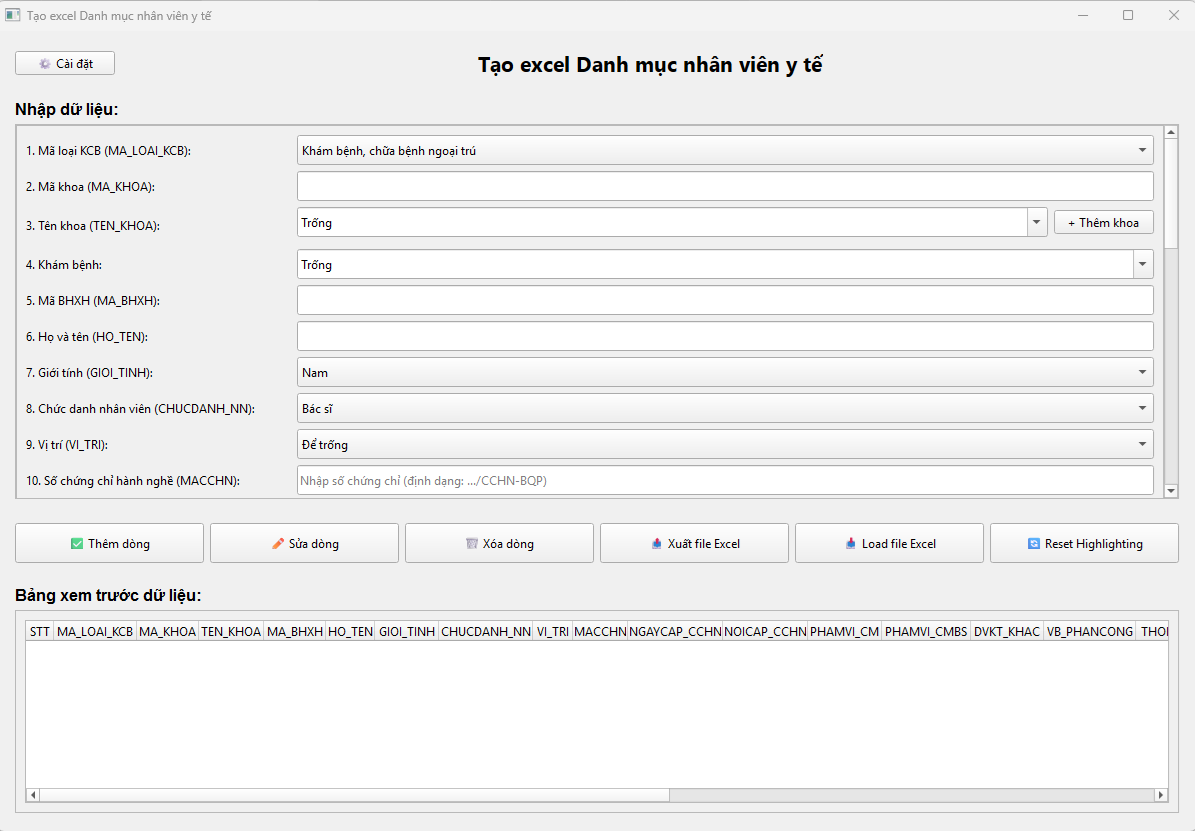Expand the Tên khoa combo box arrow
Image resolution: width=1197 pixels, height=833 pixels.
(x=1037, y=223)
